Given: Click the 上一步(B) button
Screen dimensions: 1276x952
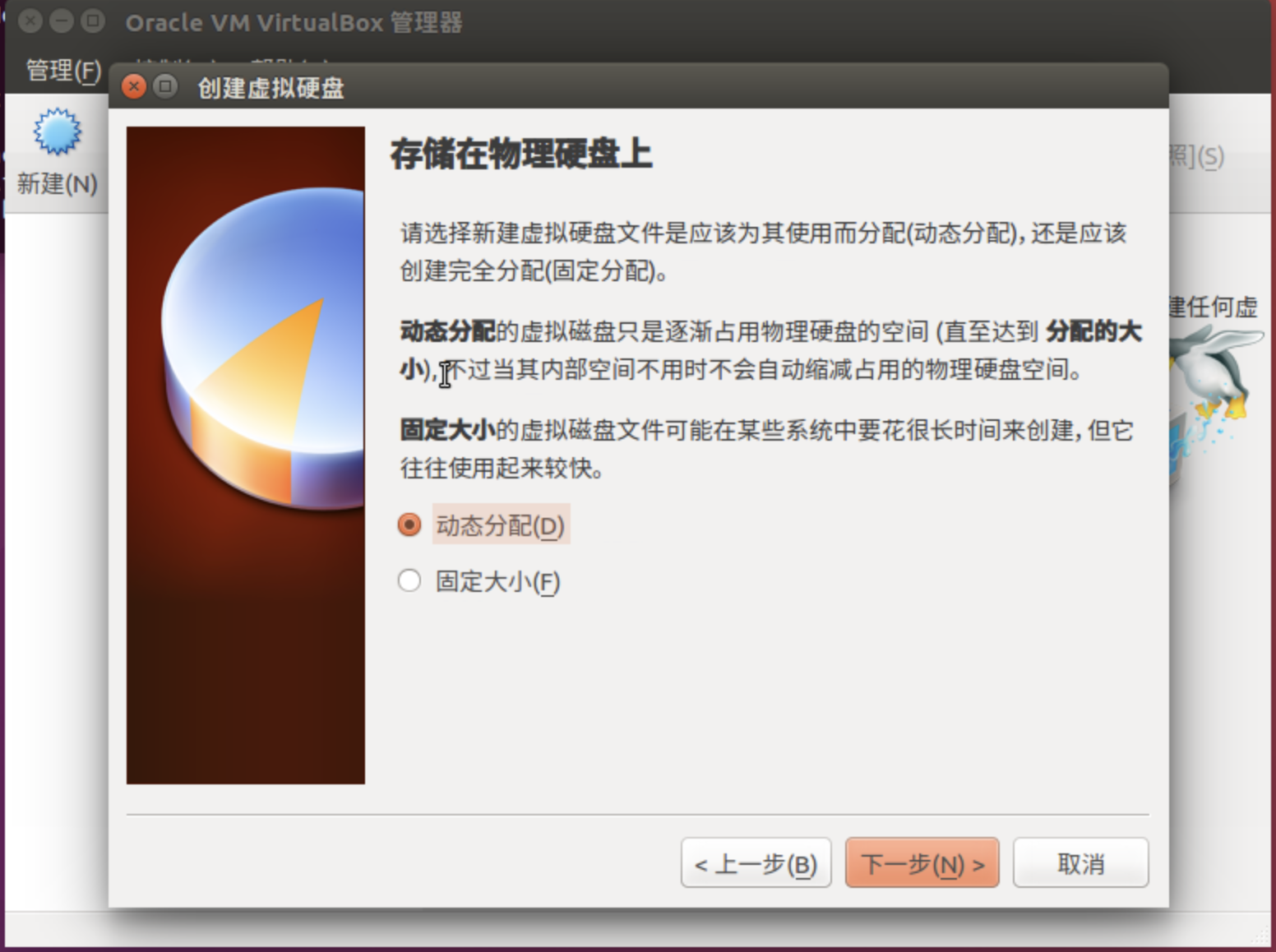Looking at the screenshot, I should click(x=755, y=862).
